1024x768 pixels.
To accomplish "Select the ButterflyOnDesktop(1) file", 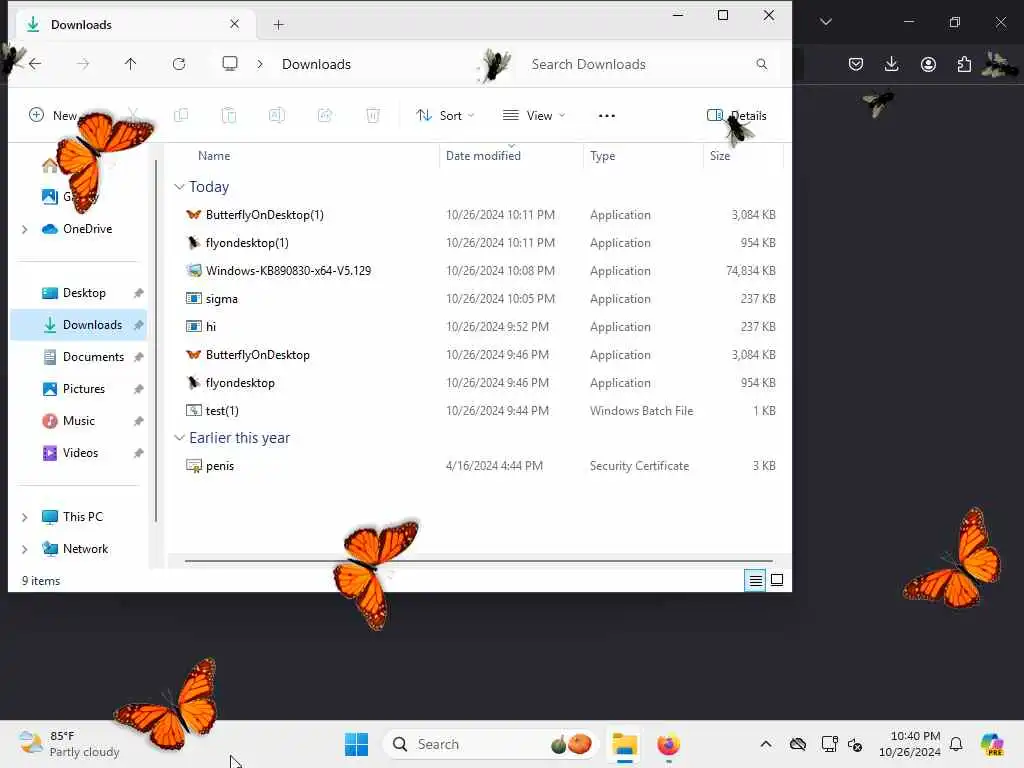I will click(x=264, y=215).
